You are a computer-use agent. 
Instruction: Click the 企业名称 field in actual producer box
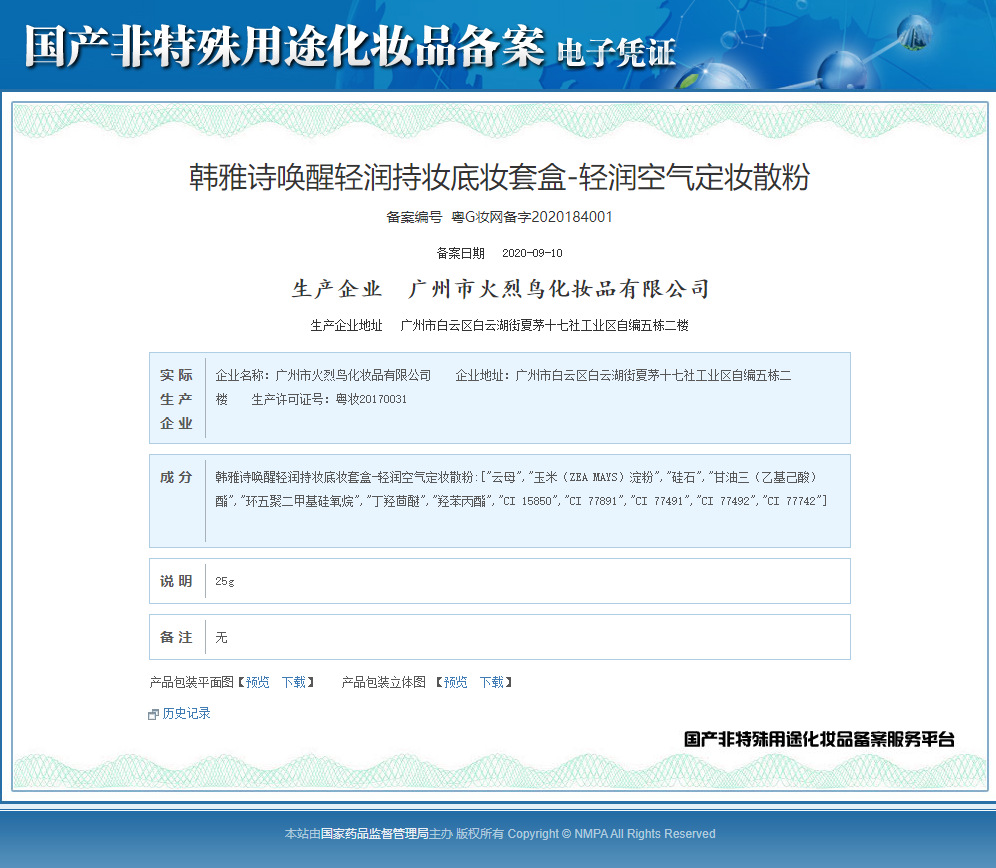pos(323,376)
